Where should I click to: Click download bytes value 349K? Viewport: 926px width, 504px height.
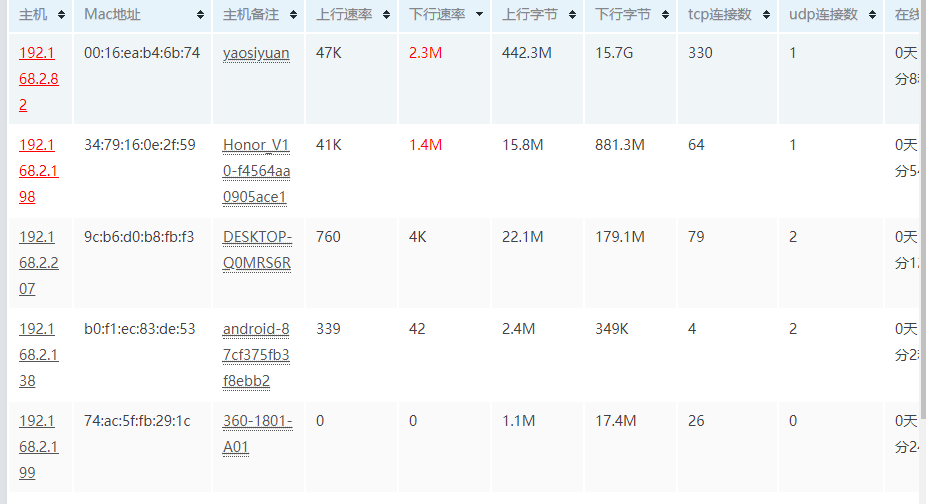click(612, 329)
